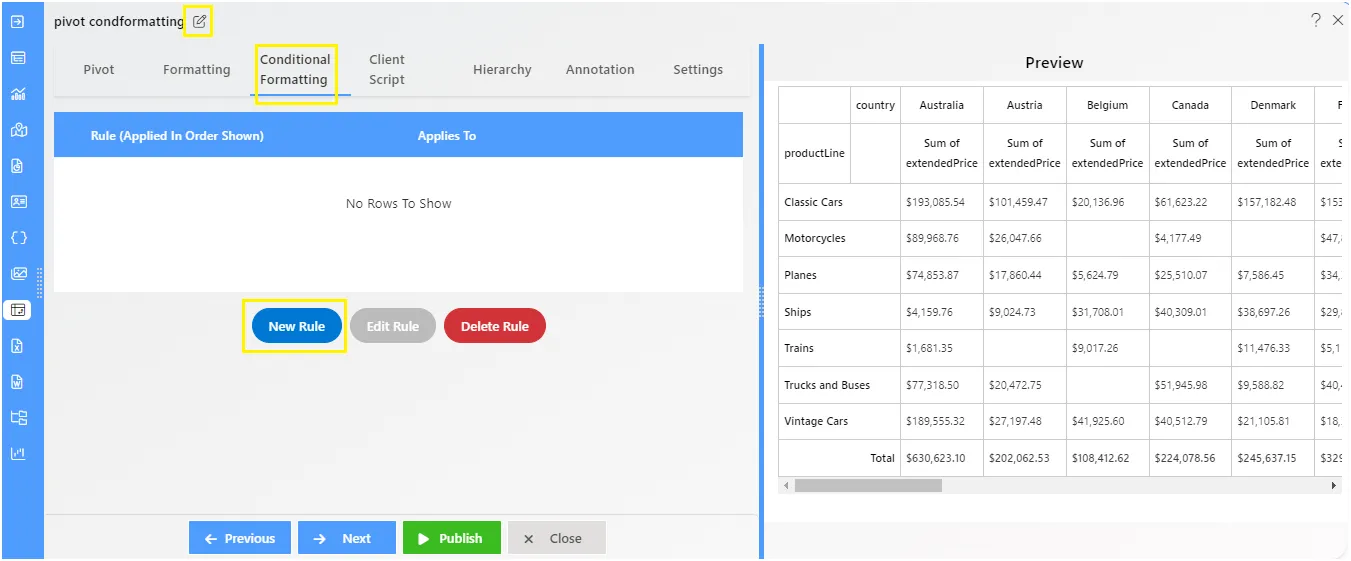
Task: Click the Applies To column header
Action: (447, 136)
